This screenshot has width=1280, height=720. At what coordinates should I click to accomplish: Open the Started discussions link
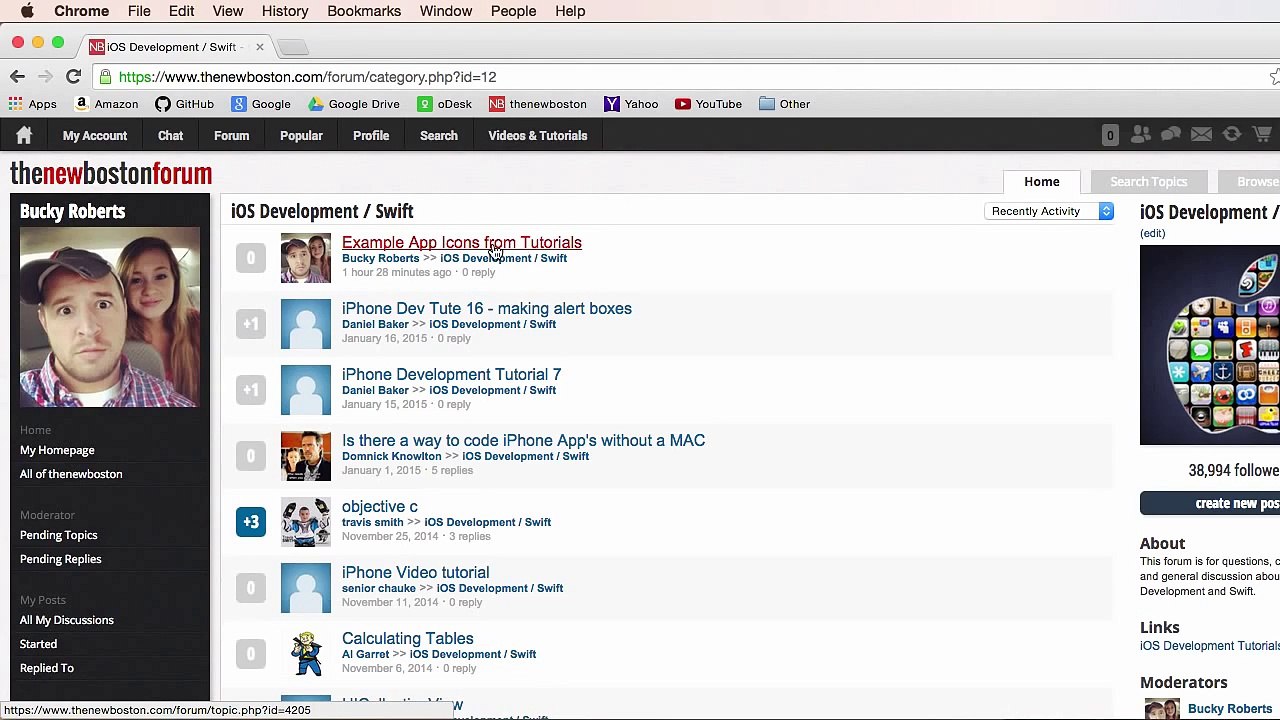tap(39, 644)
